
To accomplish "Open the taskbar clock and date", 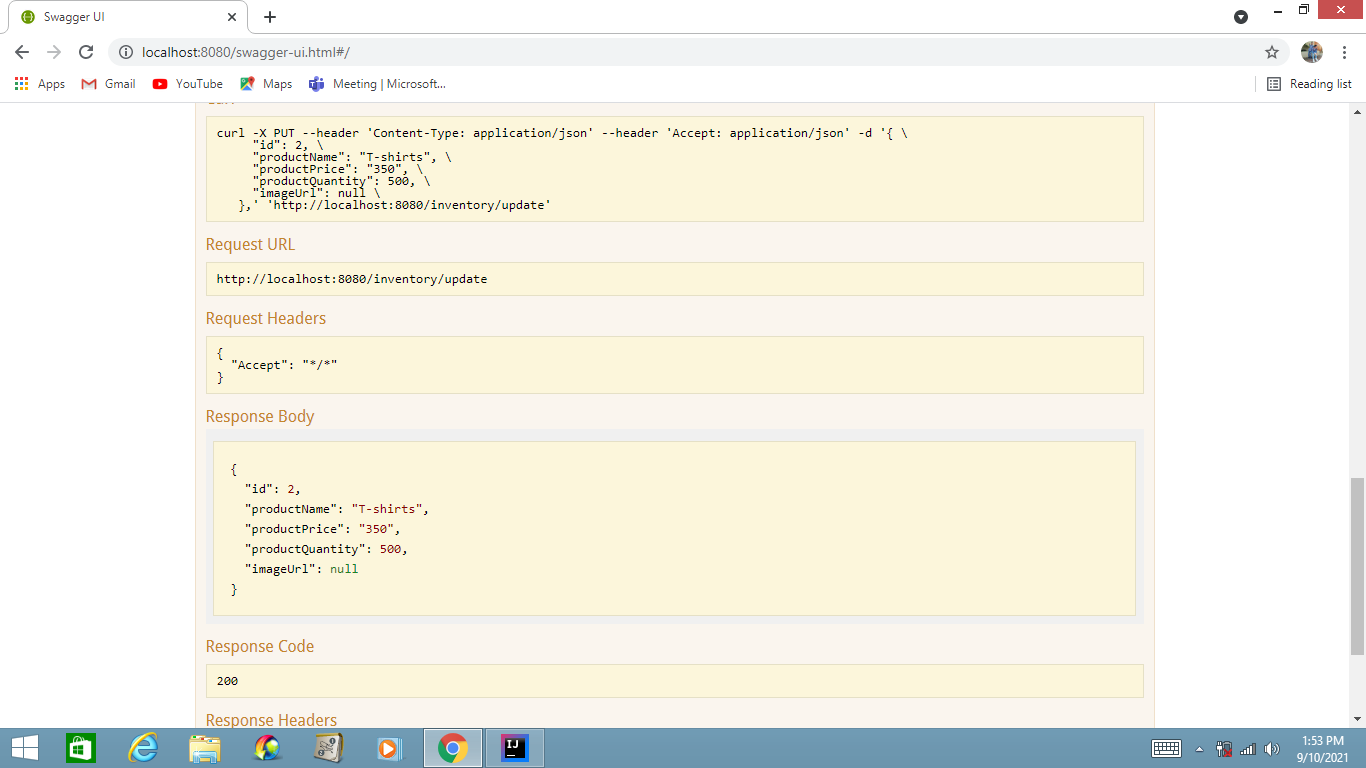I will click(x=1323, y=749).
